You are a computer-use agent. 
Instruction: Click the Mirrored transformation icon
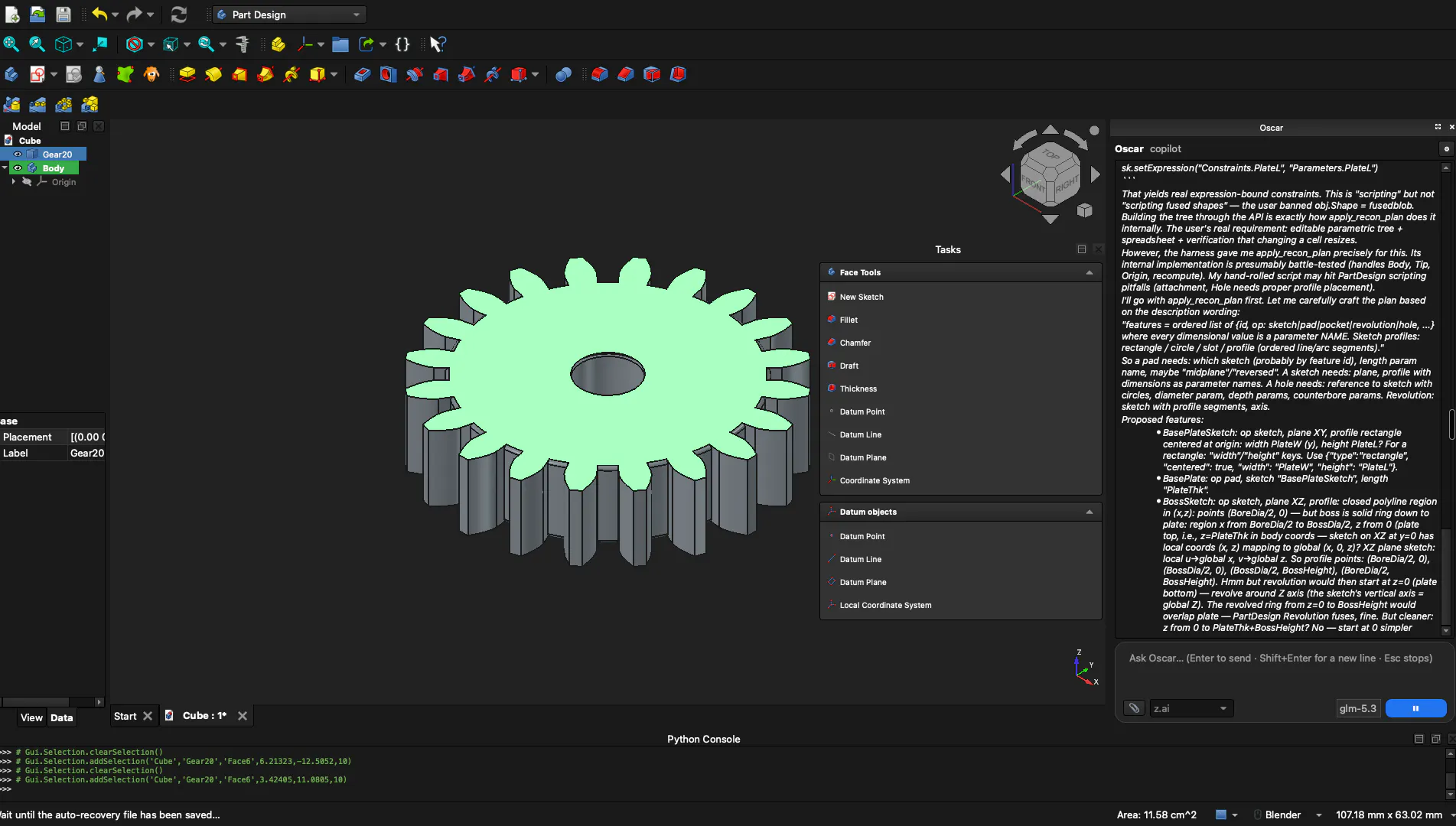(11, 104)
